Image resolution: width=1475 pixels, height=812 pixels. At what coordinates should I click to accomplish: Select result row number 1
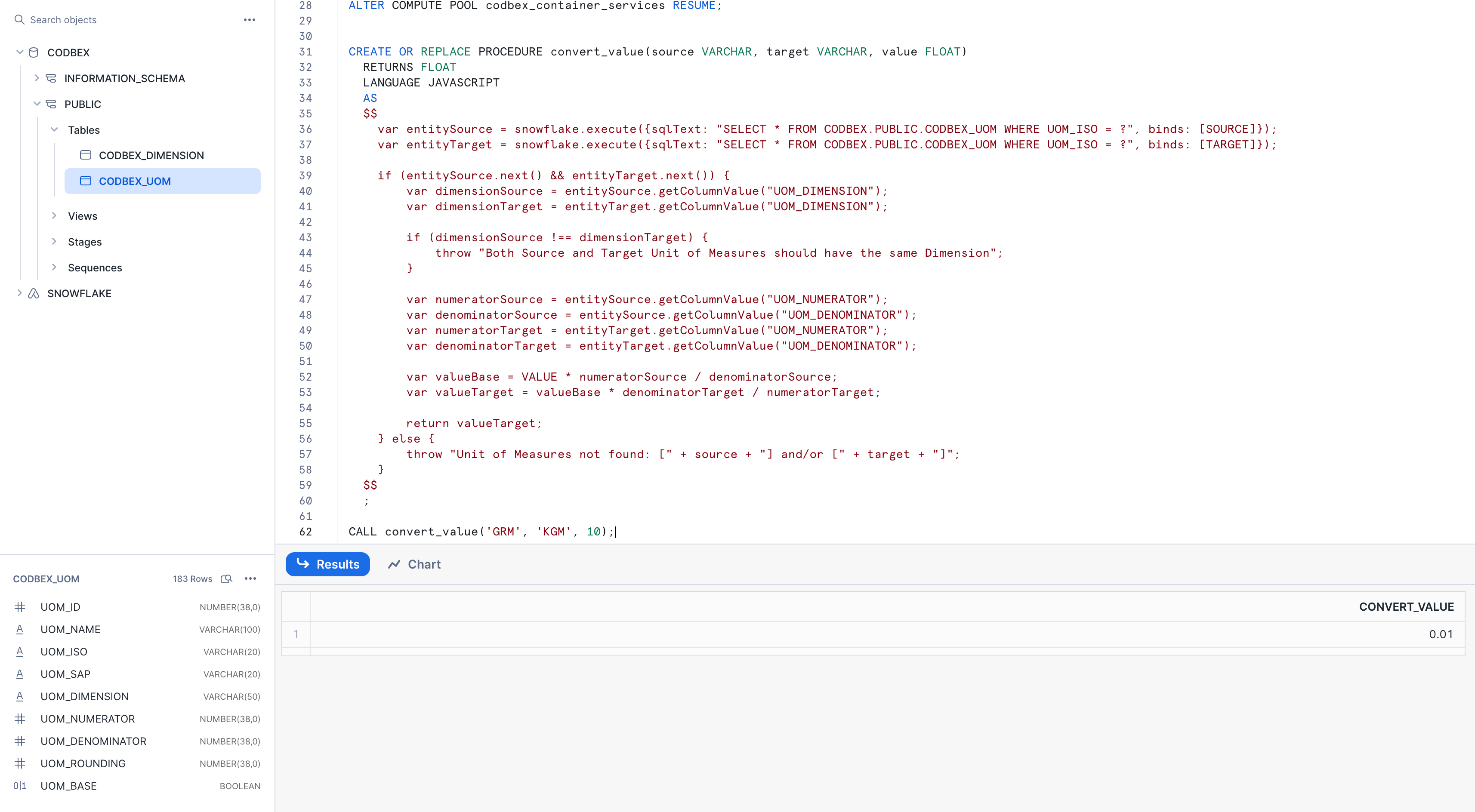[x=296, y=634]
